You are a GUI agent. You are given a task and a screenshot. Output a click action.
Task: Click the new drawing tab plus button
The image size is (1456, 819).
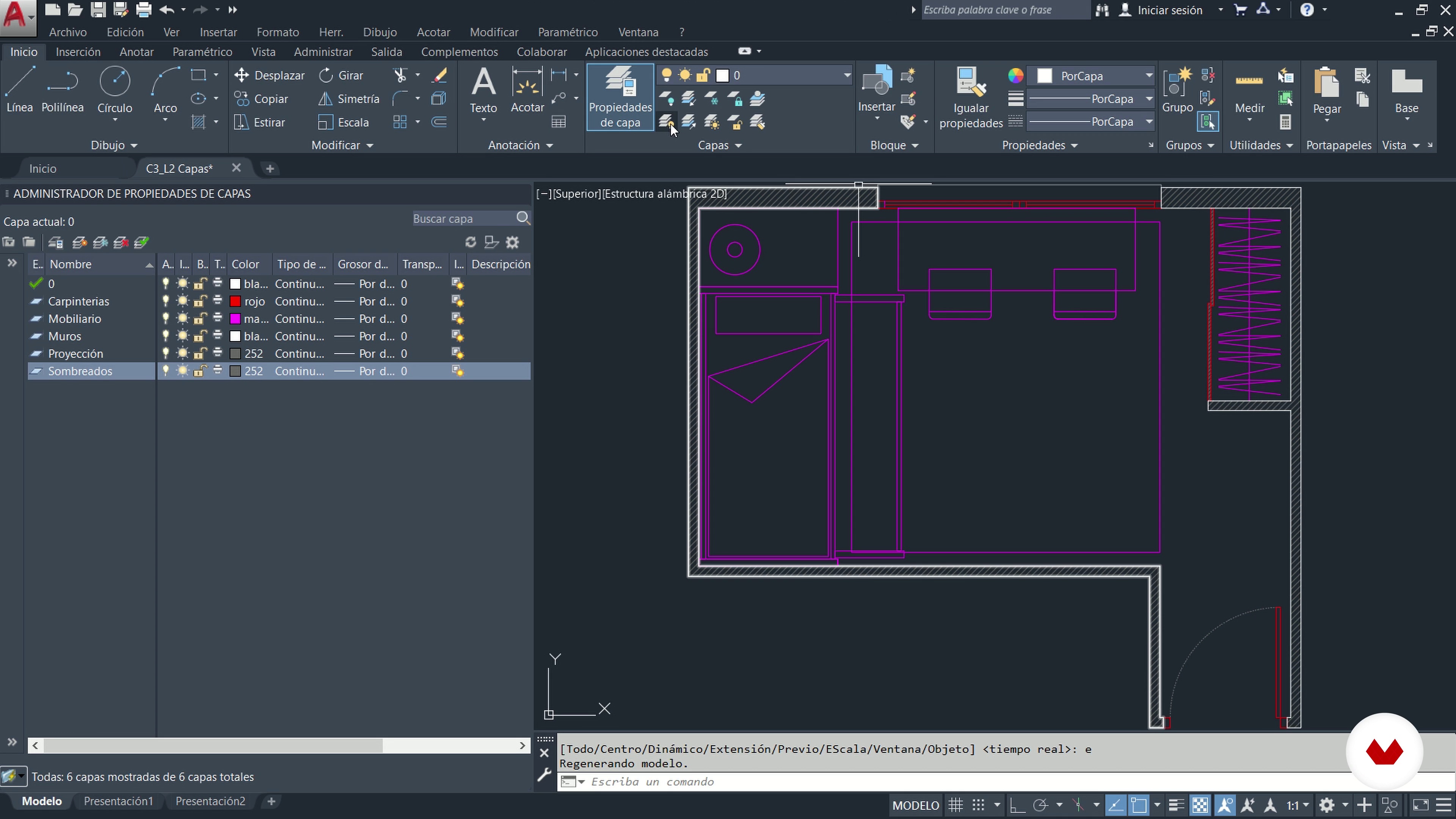pos(270,168)
